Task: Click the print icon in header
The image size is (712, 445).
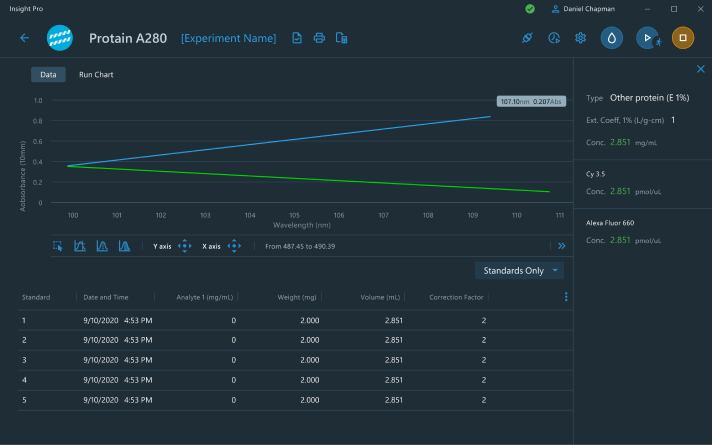Action: pyautogui.click(x=319, y=38)
